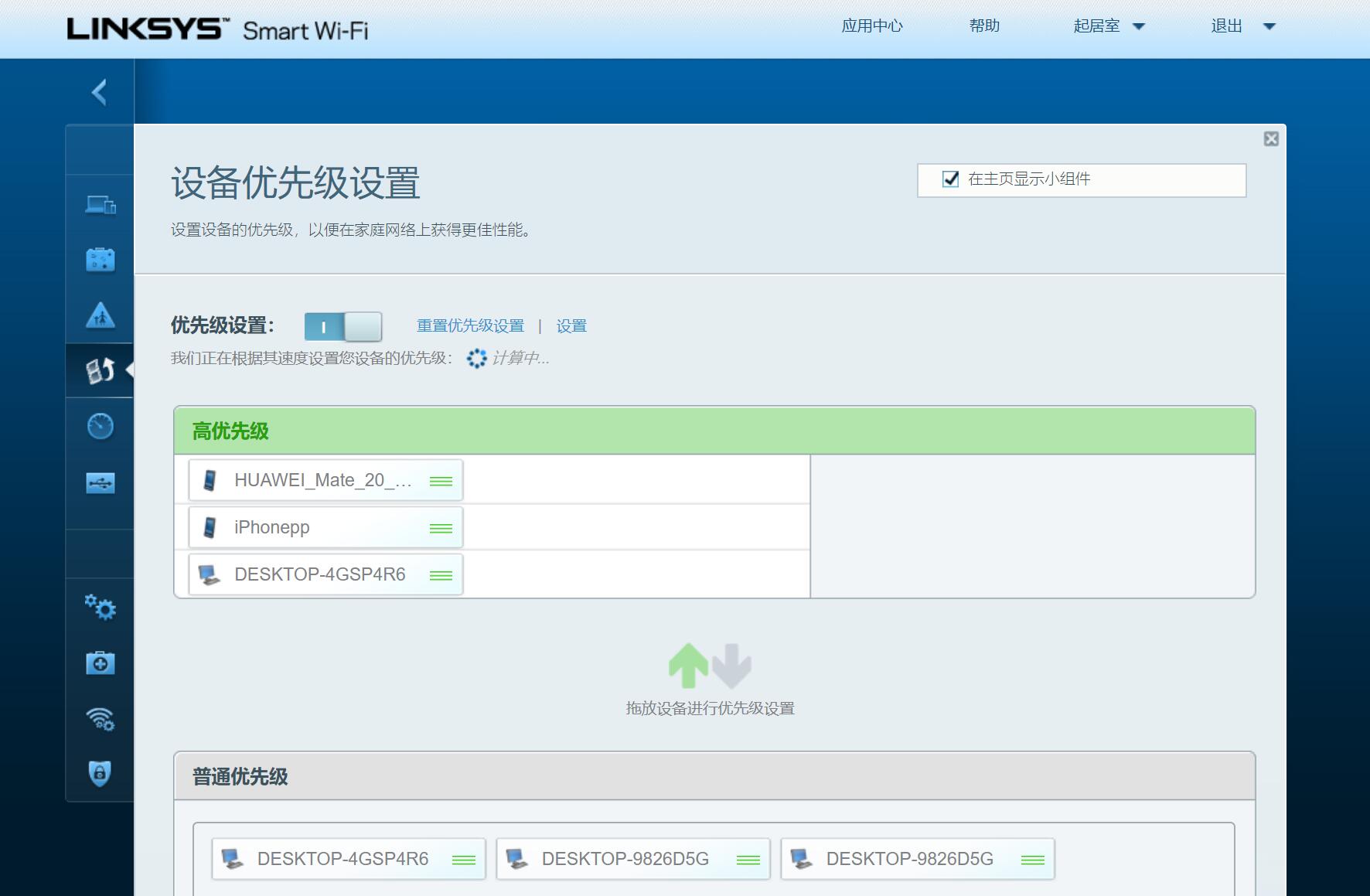Viewport: 1370px width, 896px height.
Task: Collapse the sidebar with the back chevron
Action: pos(99,93)
